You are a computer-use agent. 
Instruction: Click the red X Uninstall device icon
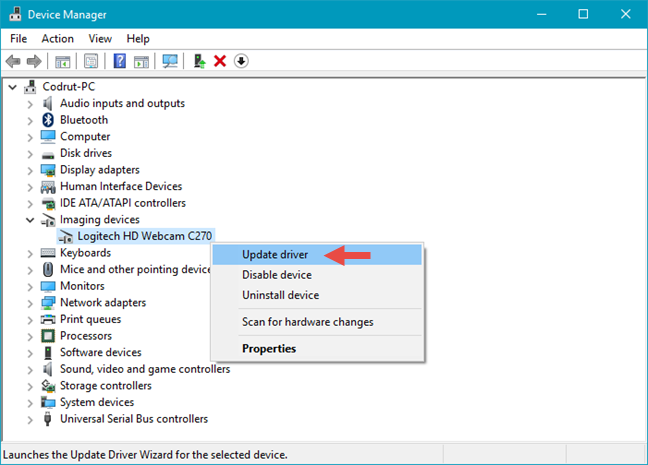click(x=220, y=61)
